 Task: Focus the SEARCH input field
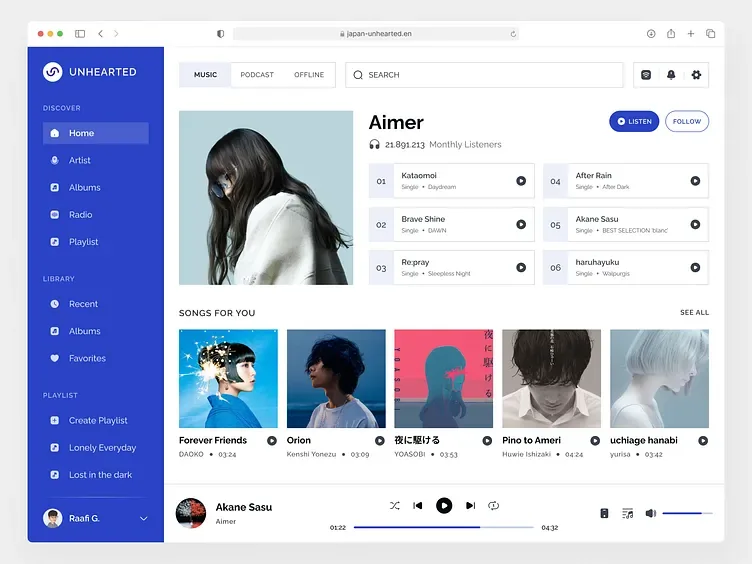484,75
